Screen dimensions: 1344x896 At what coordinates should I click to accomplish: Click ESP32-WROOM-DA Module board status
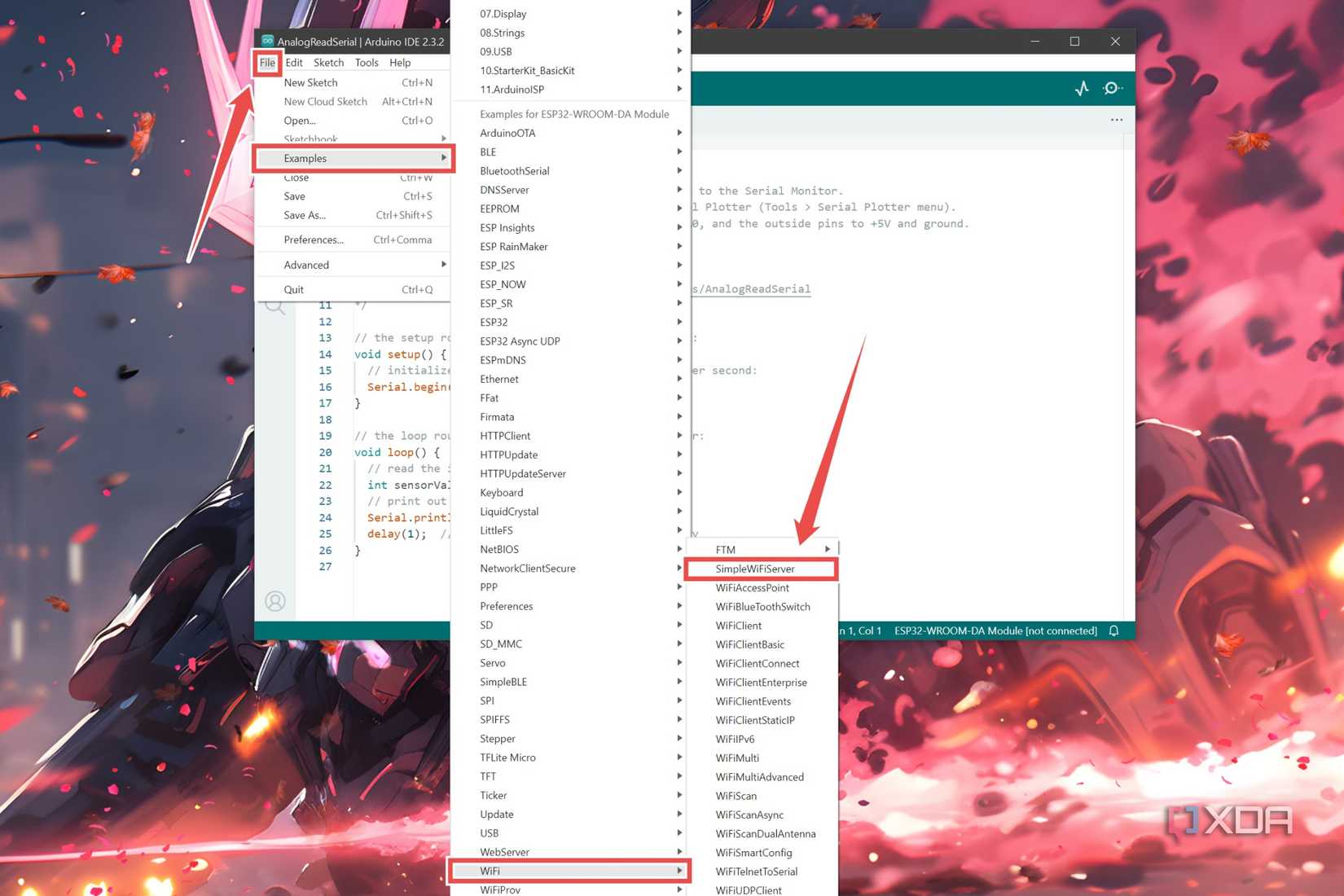[995, 630]
